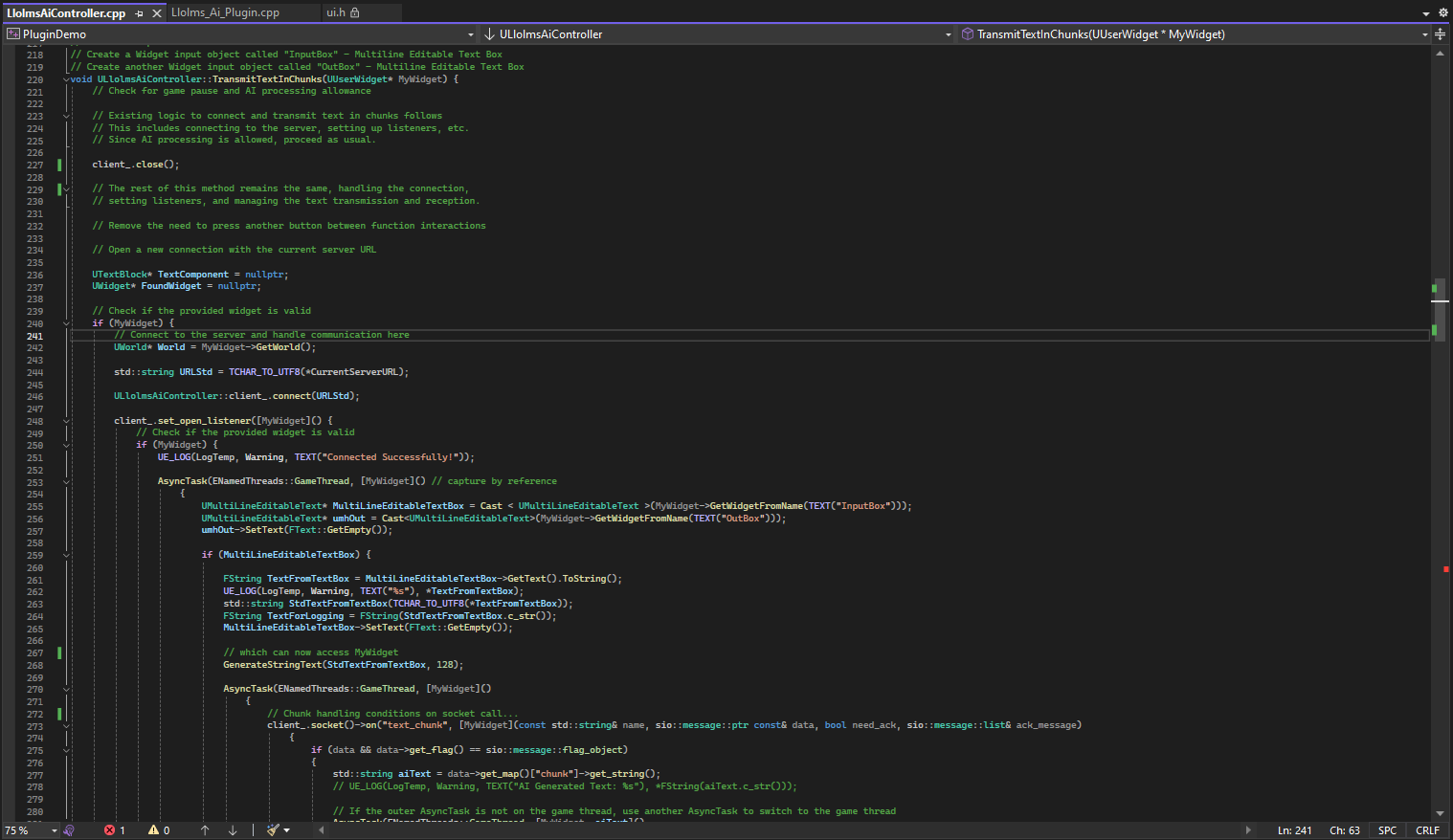This screenshot has width=1453, height=840.
Task: Open the 75 % zoom level dropdown
Action: pyautogui.click(x=55, y=830)
